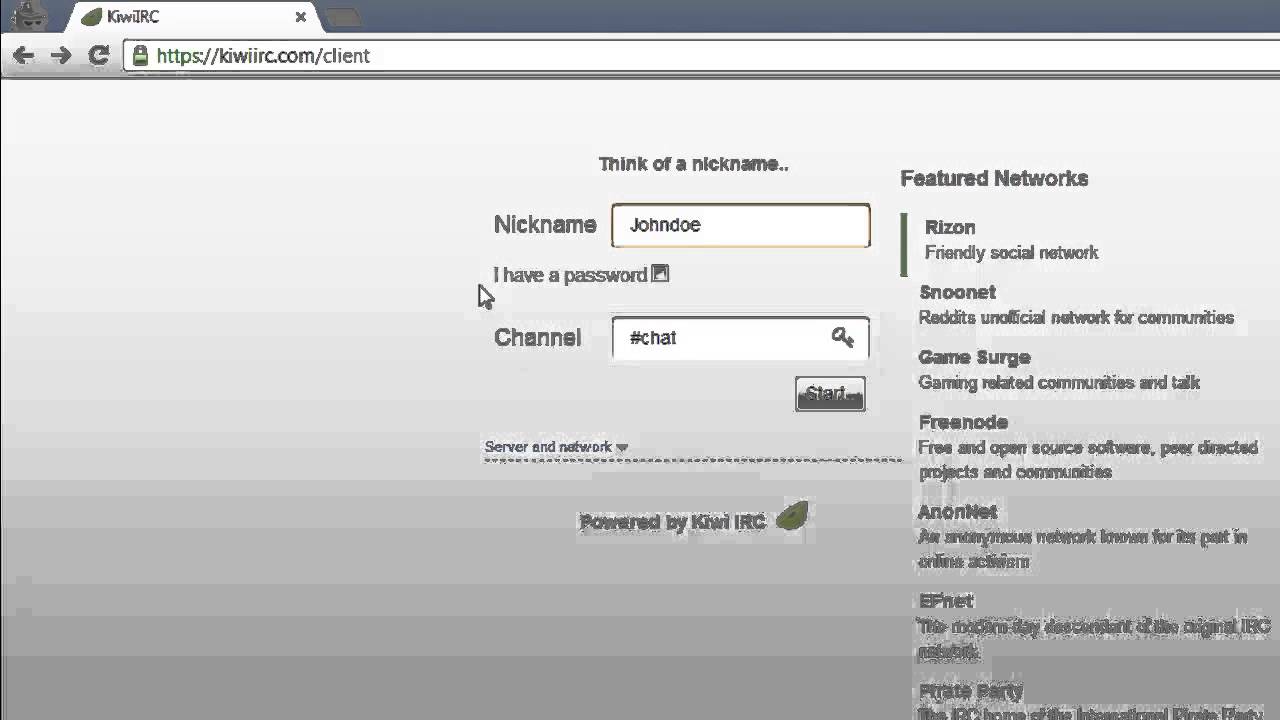Image resolution: width=1280 pixels, height=720 pixels.
Task: Click the Nickname label
Action: (545, 225)
